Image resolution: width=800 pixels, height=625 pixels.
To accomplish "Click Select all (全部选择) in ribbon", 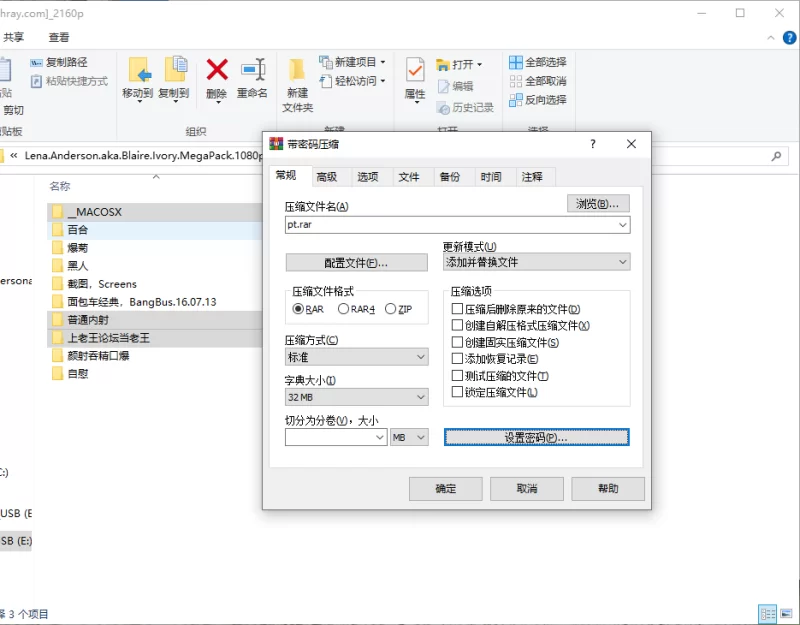I will coord(538,62).
